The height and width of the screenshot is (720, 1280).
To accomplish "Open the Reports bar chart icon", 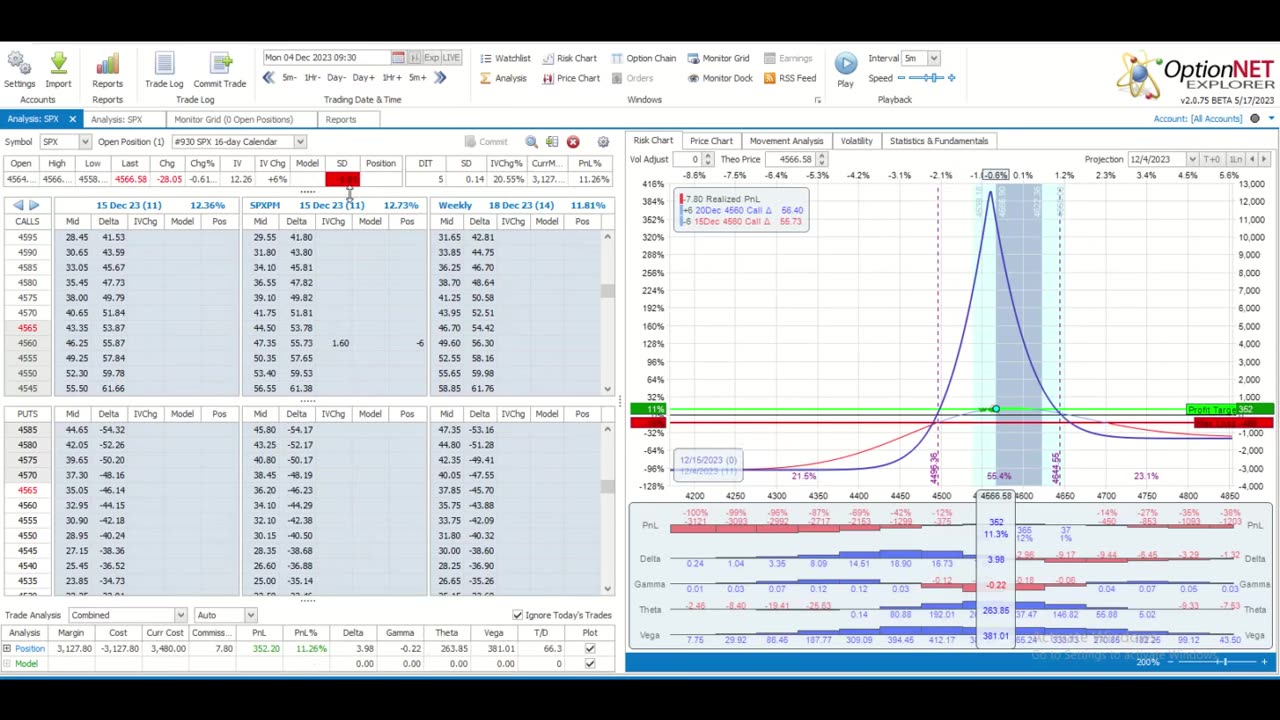I will [x=107, y=65].
